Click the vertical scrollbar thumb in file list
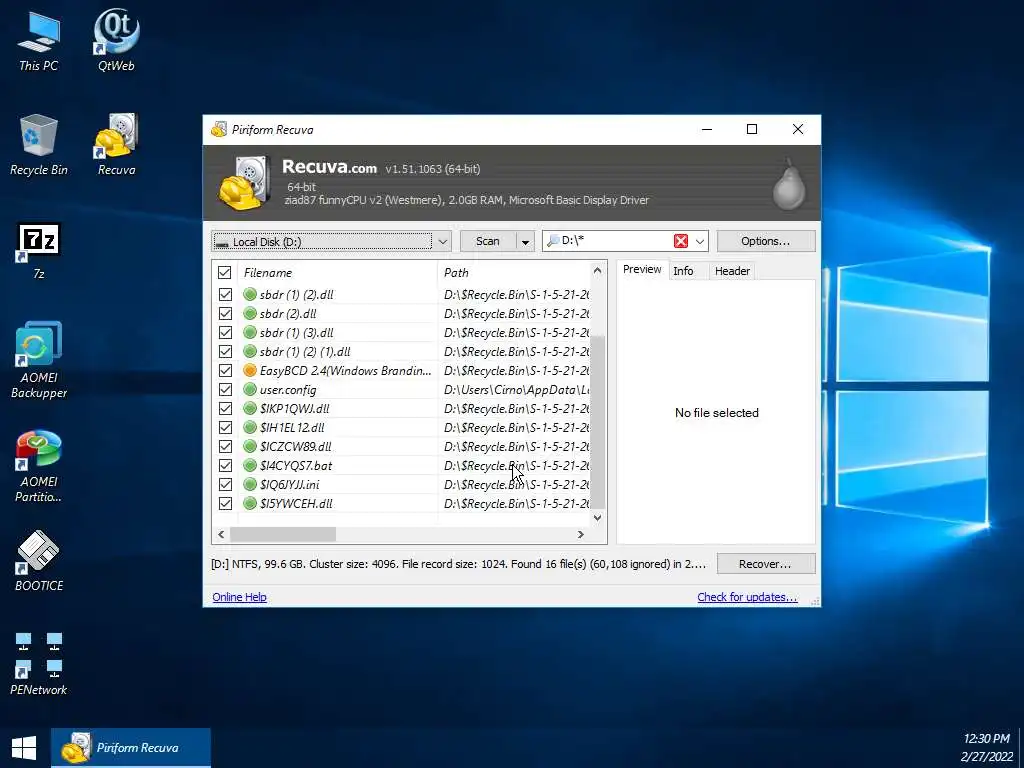Image resolution: width=1024 pixels, height=768 pixels. (x=598, y=422)
